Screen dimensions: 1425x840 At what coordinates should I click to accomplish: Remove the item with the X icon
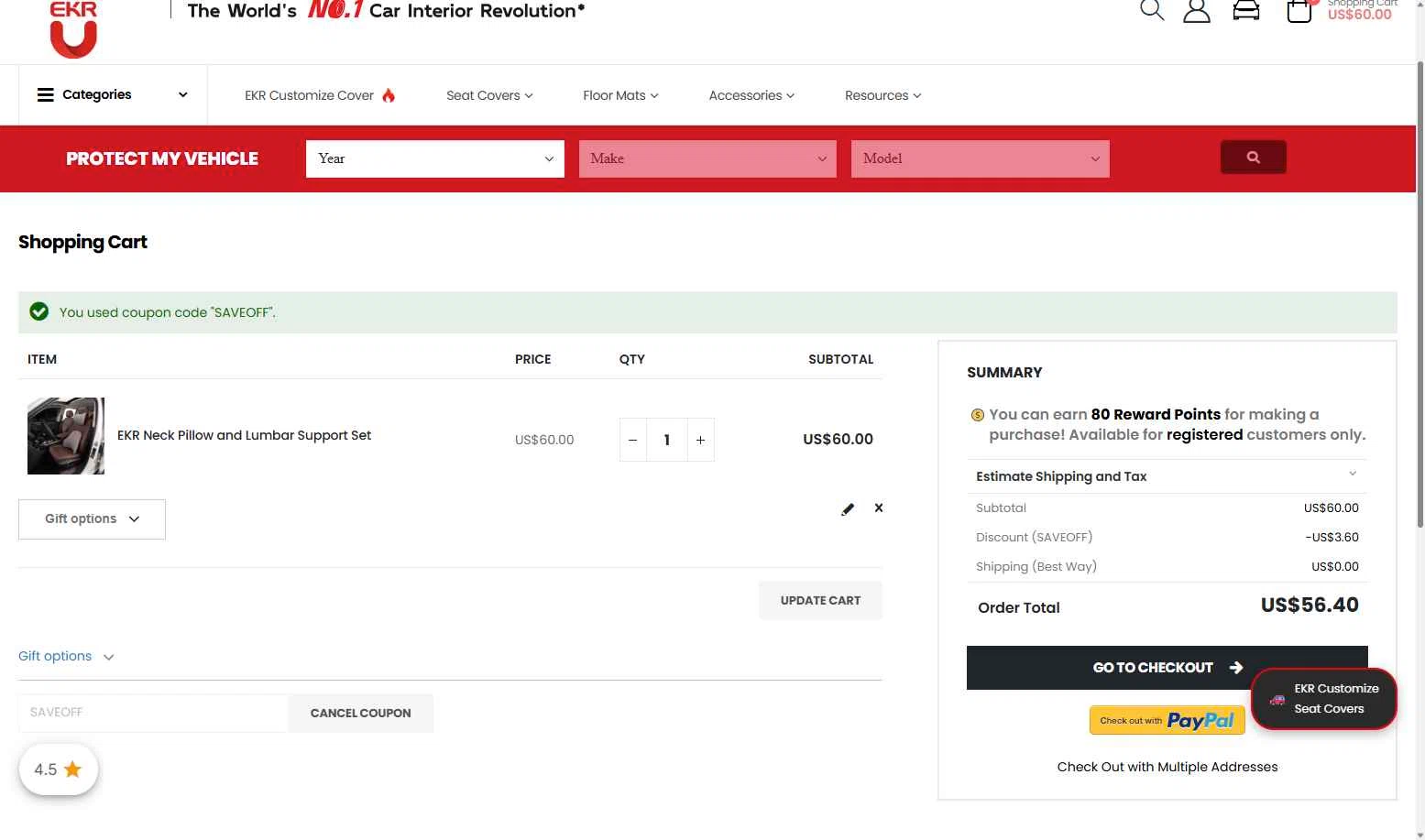(879, 507)
